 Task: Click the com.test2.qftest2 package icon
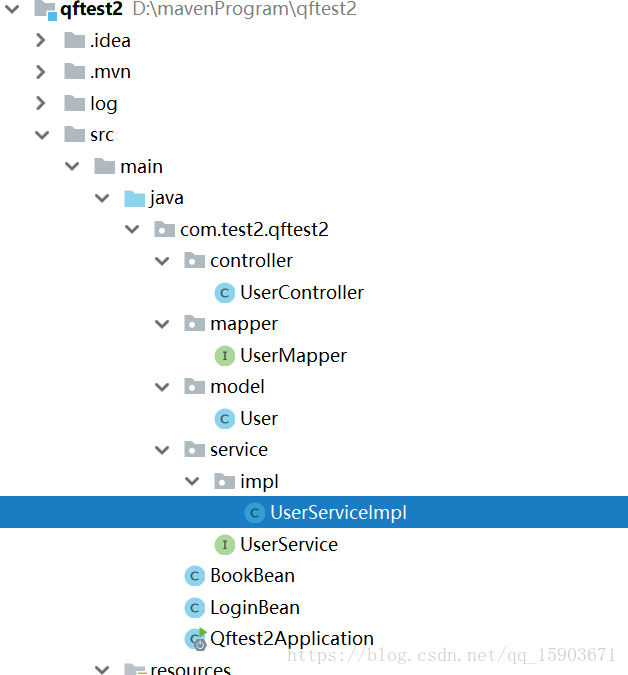(x=164, y=229)
